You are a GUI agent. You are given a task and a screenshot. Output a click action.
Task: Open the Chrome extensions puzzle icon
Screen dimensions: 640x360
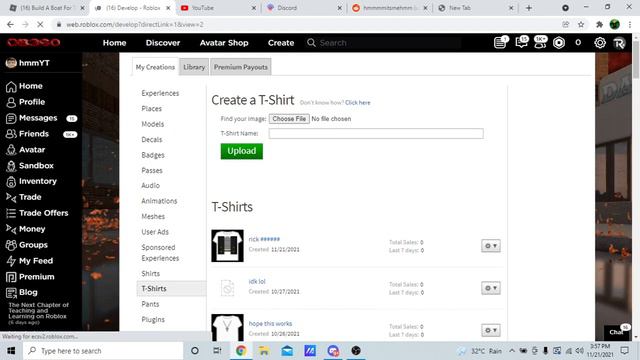pyautogui.click(x=599, y=24)
